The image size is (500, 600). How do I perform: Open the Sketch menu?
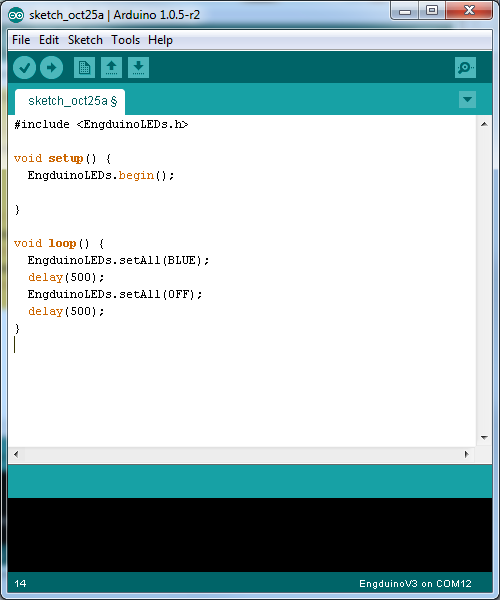point(85,40)
